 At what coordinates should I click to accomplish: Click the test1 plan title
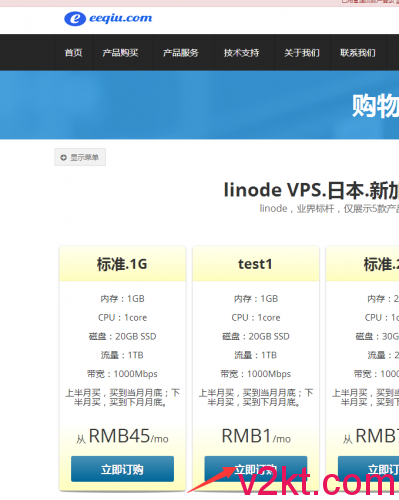255,264
